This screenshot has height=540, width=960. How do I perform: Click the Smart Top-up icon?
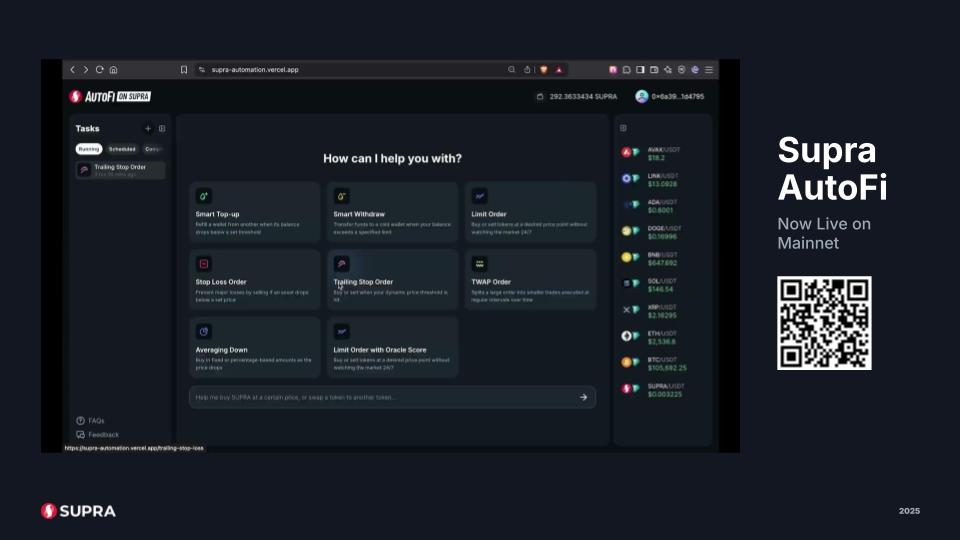(x=204, y=196)
